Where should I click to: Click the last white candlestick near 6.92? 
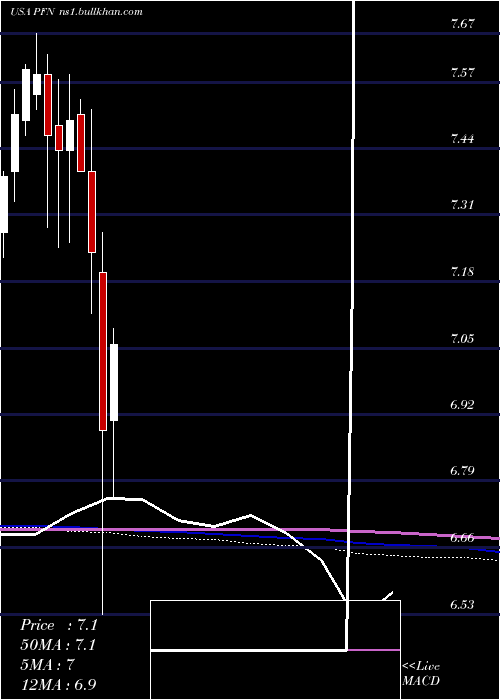point(114,382)
